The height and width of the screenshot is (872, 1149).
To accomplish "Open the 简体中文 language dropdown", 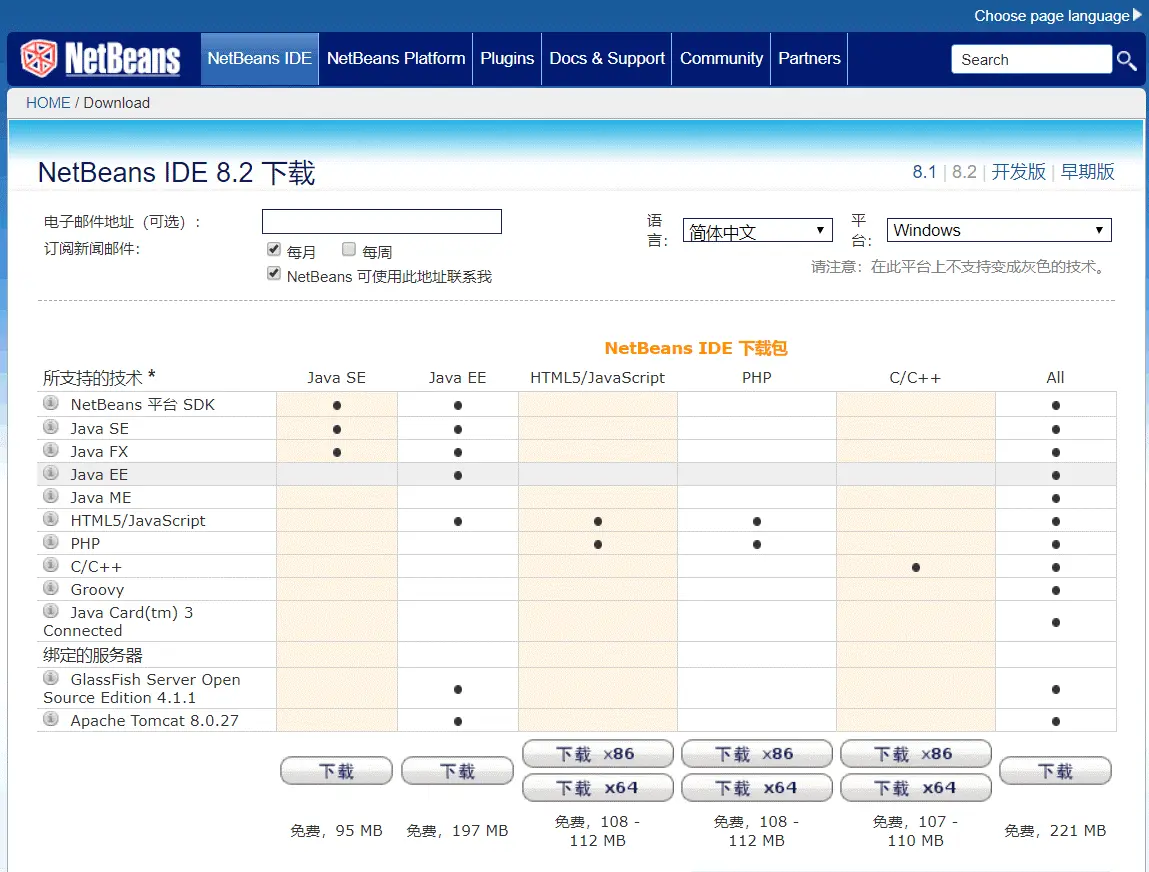I will [758, 231].
